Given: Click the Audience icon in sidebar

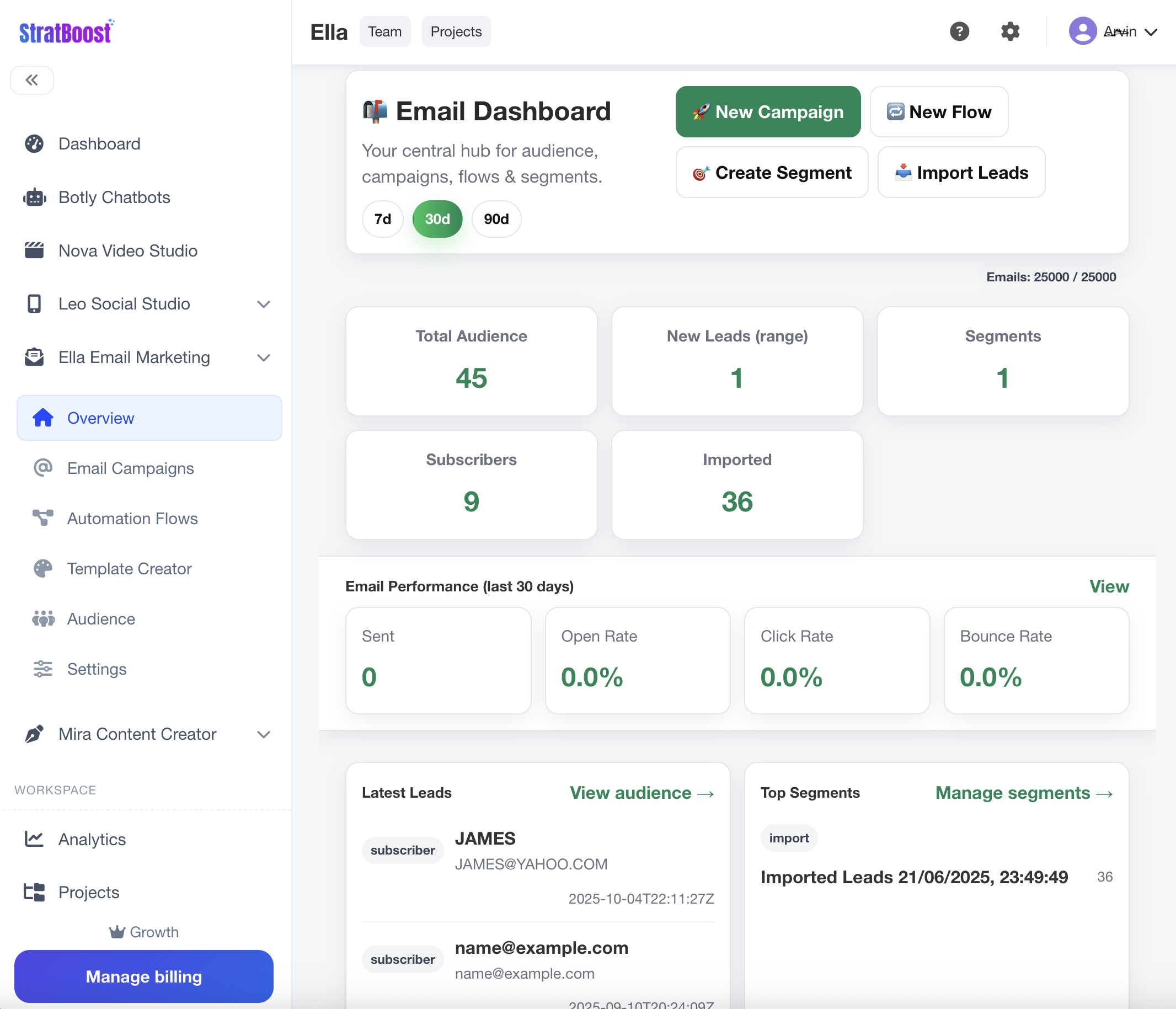Looking at the screenshot, I should (x=43, y=618).
